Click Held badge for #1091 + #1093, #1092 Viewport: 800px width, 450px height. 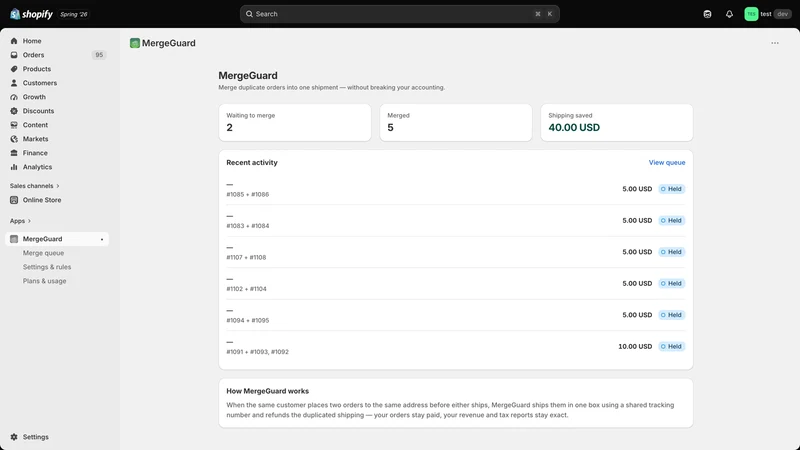pos(671,346)
